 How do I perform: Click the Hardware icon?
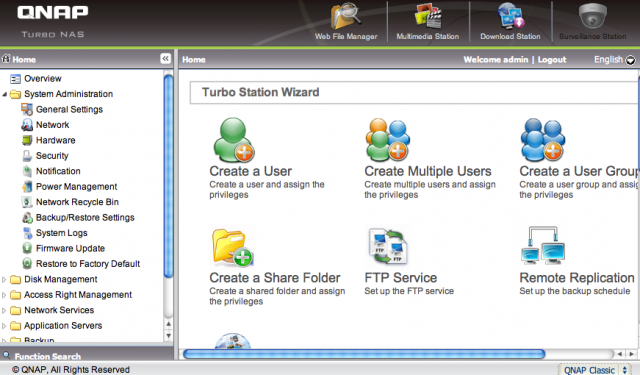[x=27, y=140]
